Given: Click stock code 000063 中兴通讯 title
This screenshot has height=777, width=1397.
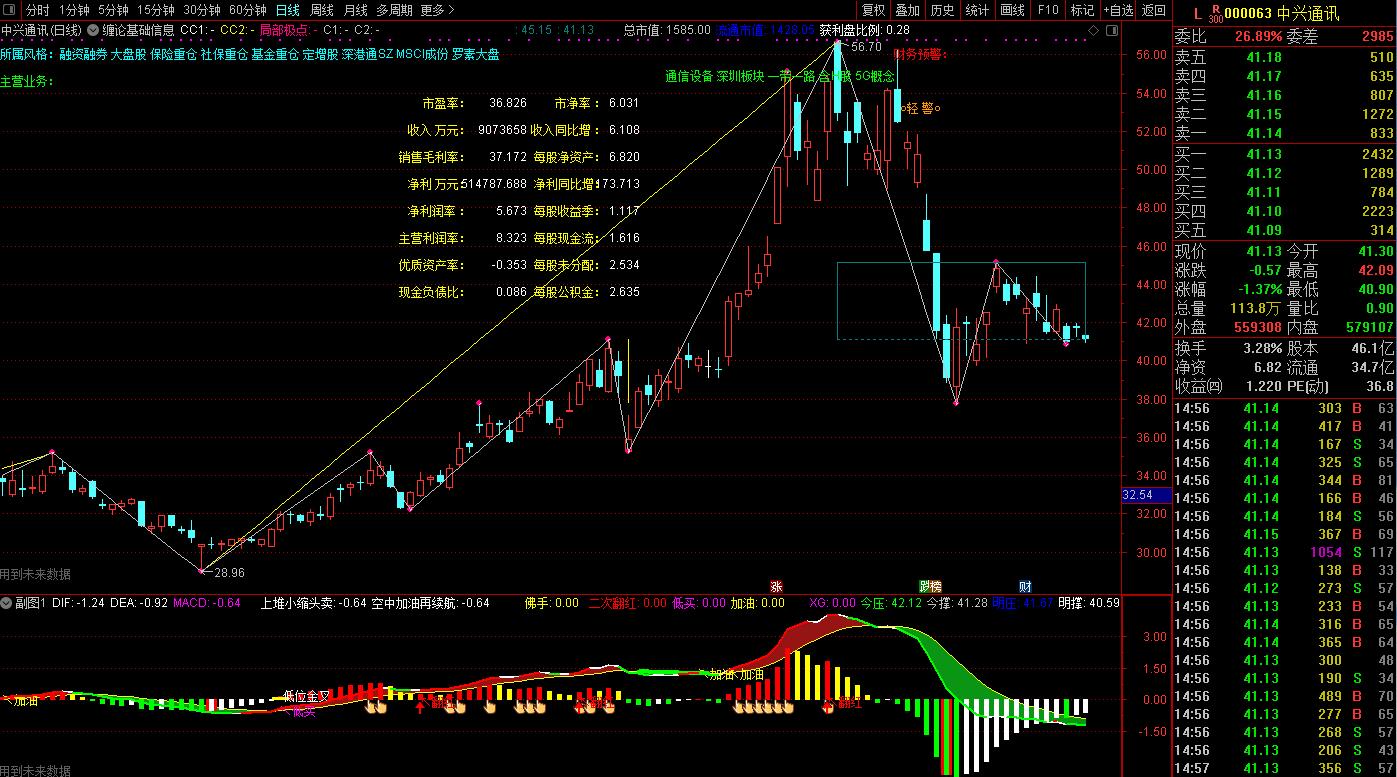Looking at the screenshot, I should 1283,12.
